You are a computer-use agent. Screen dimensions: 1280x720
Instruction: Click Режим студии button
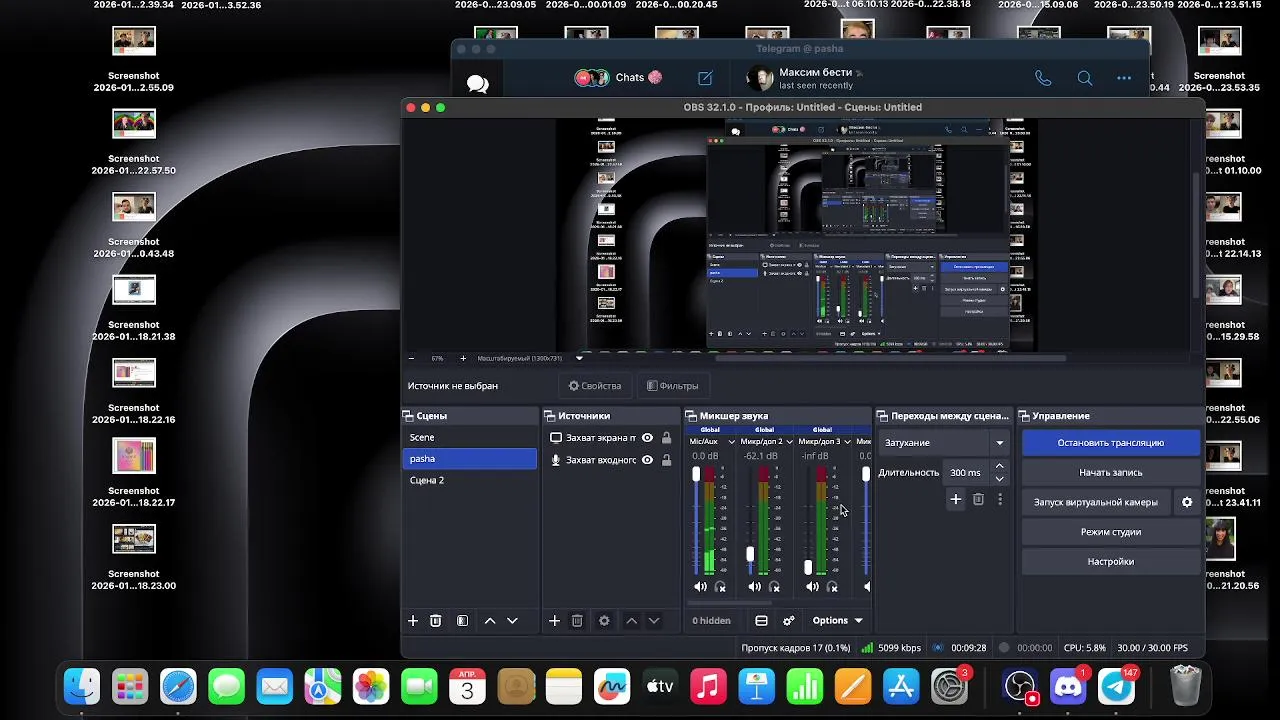1111,532
